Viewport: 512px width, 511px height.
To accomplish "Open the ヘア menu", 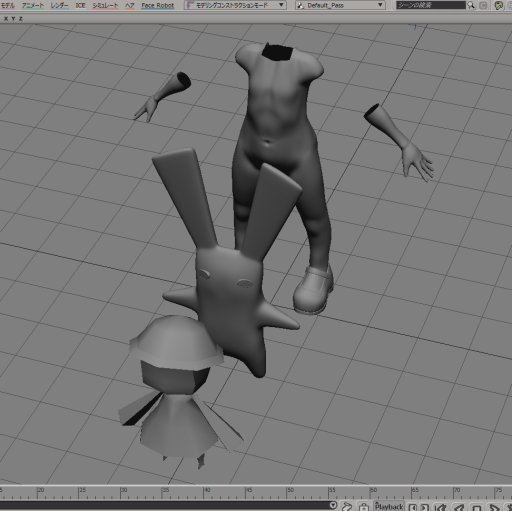I will pos(130,5).
